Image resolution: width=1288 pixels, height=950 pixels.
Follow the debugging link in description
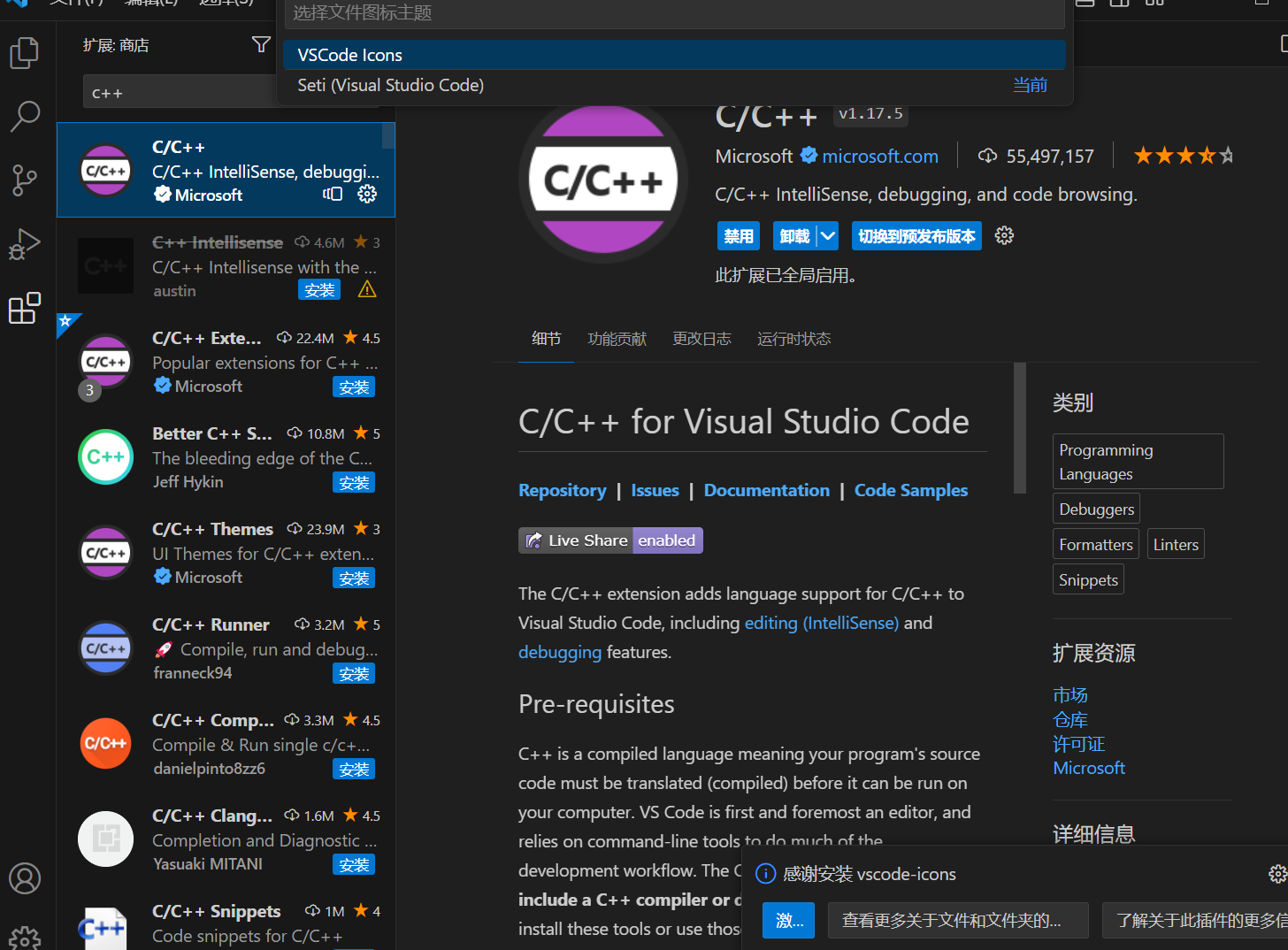pyautogui.click(x=560, y=652)
